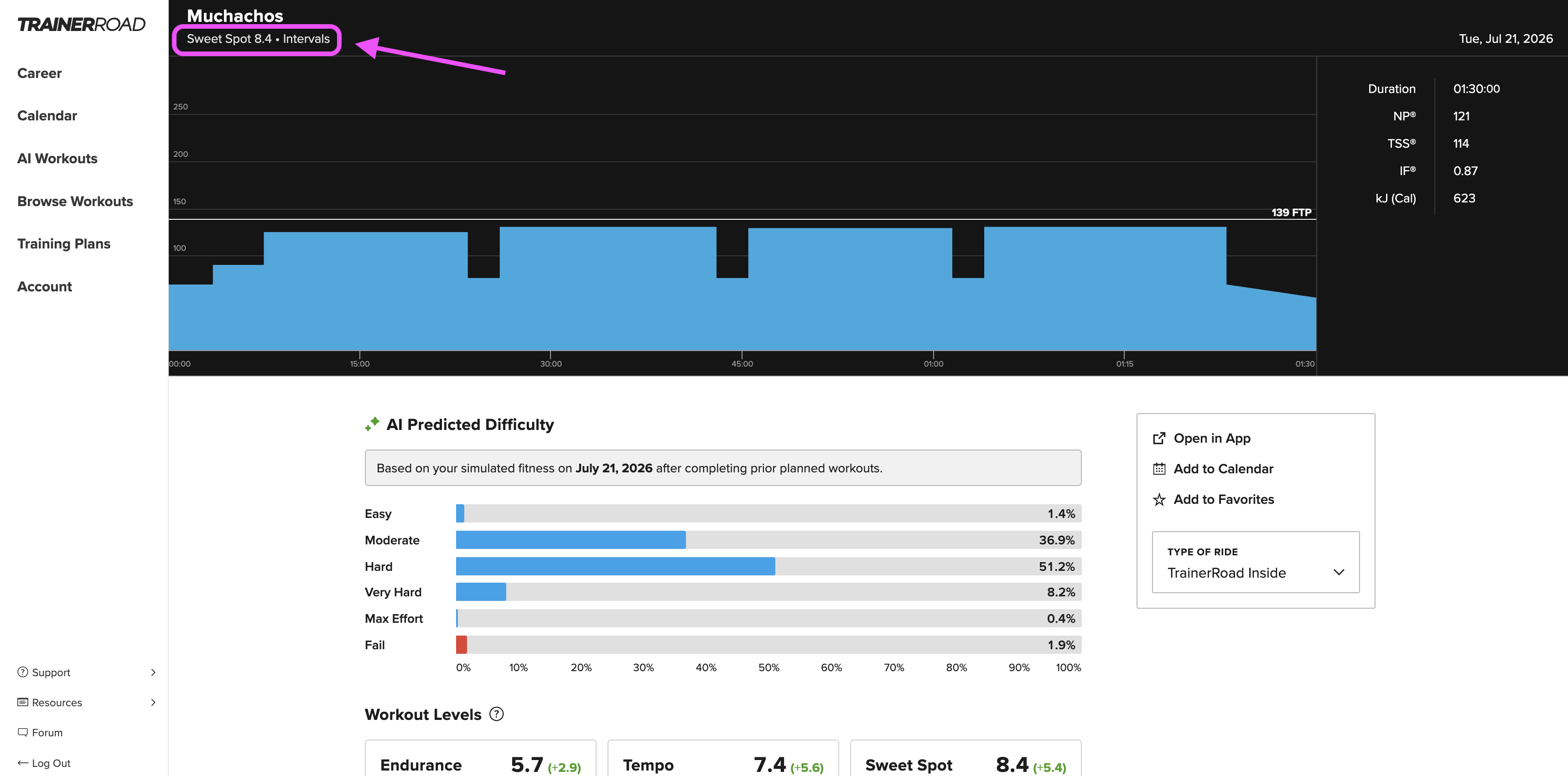Click the Resources icon
1568x776 pixels.
22,702
